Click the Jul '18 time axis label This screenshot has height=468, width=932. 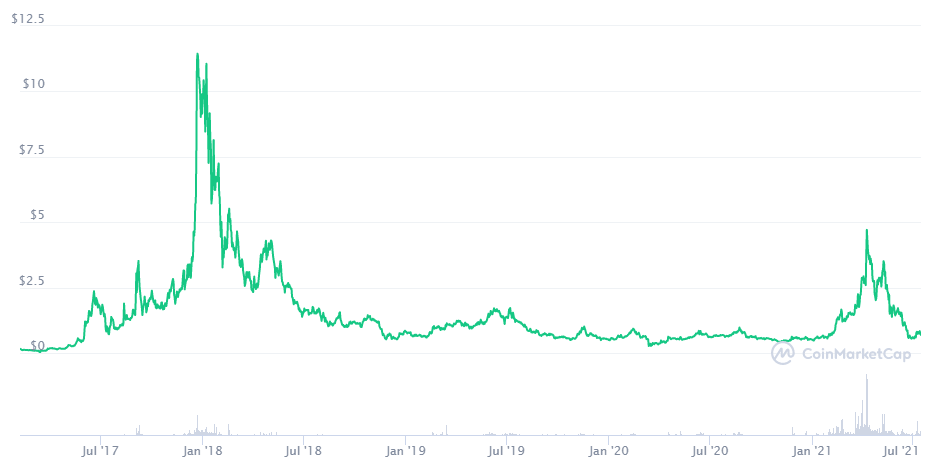coord(303,452)
